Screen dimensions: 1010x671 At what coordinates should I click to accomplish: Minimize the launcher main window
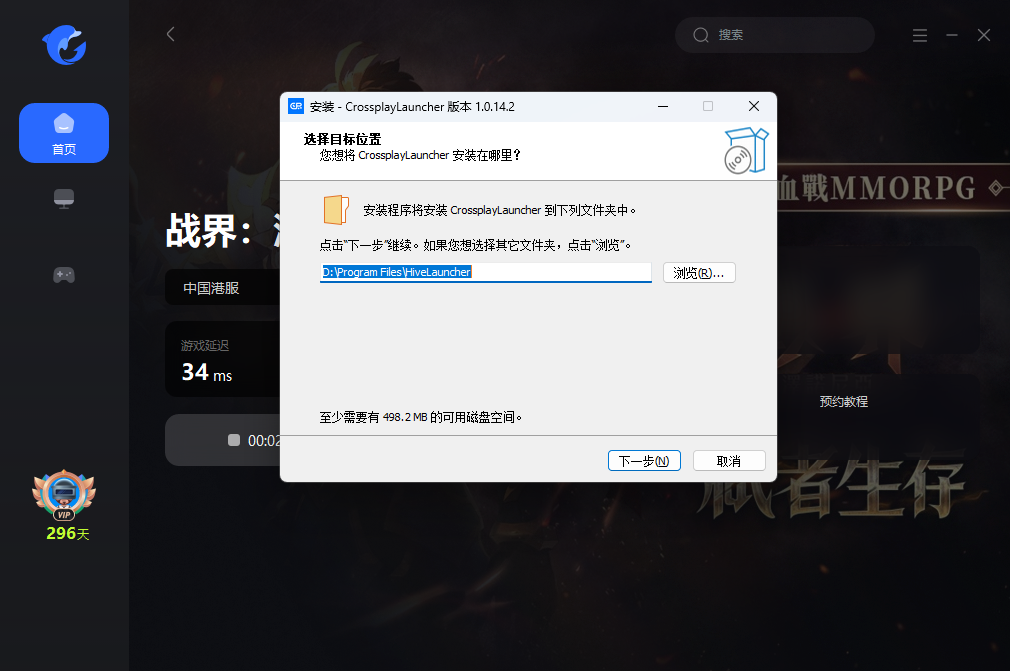click(952, 35)
